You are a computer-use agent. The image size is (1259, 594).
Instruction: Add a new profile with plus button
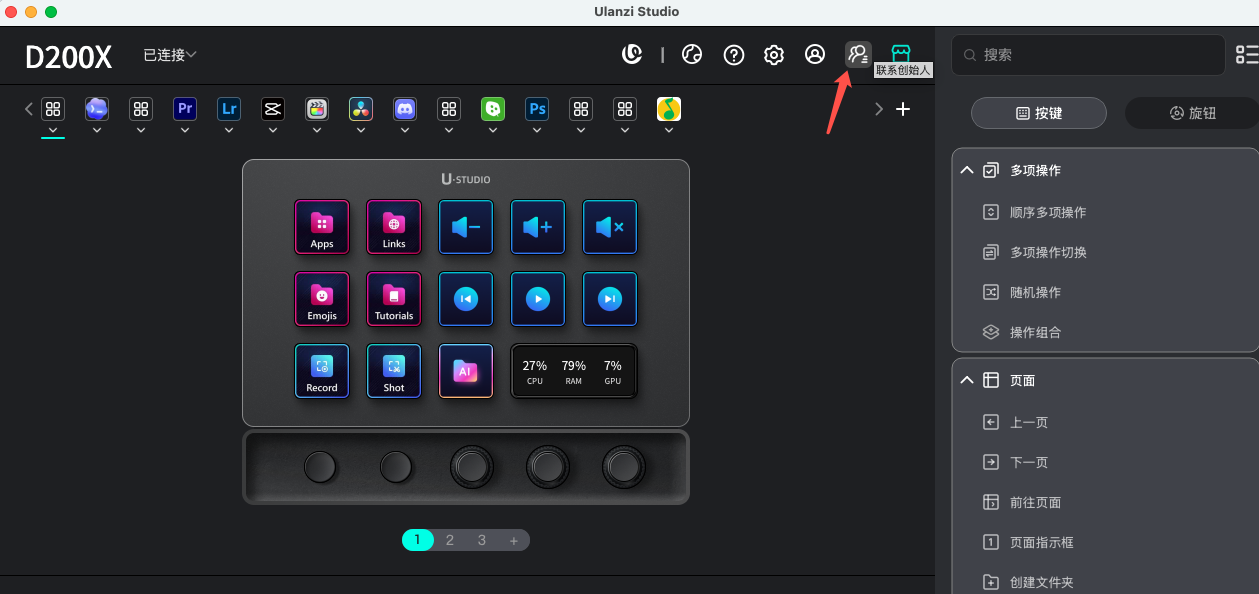(903, 109)
